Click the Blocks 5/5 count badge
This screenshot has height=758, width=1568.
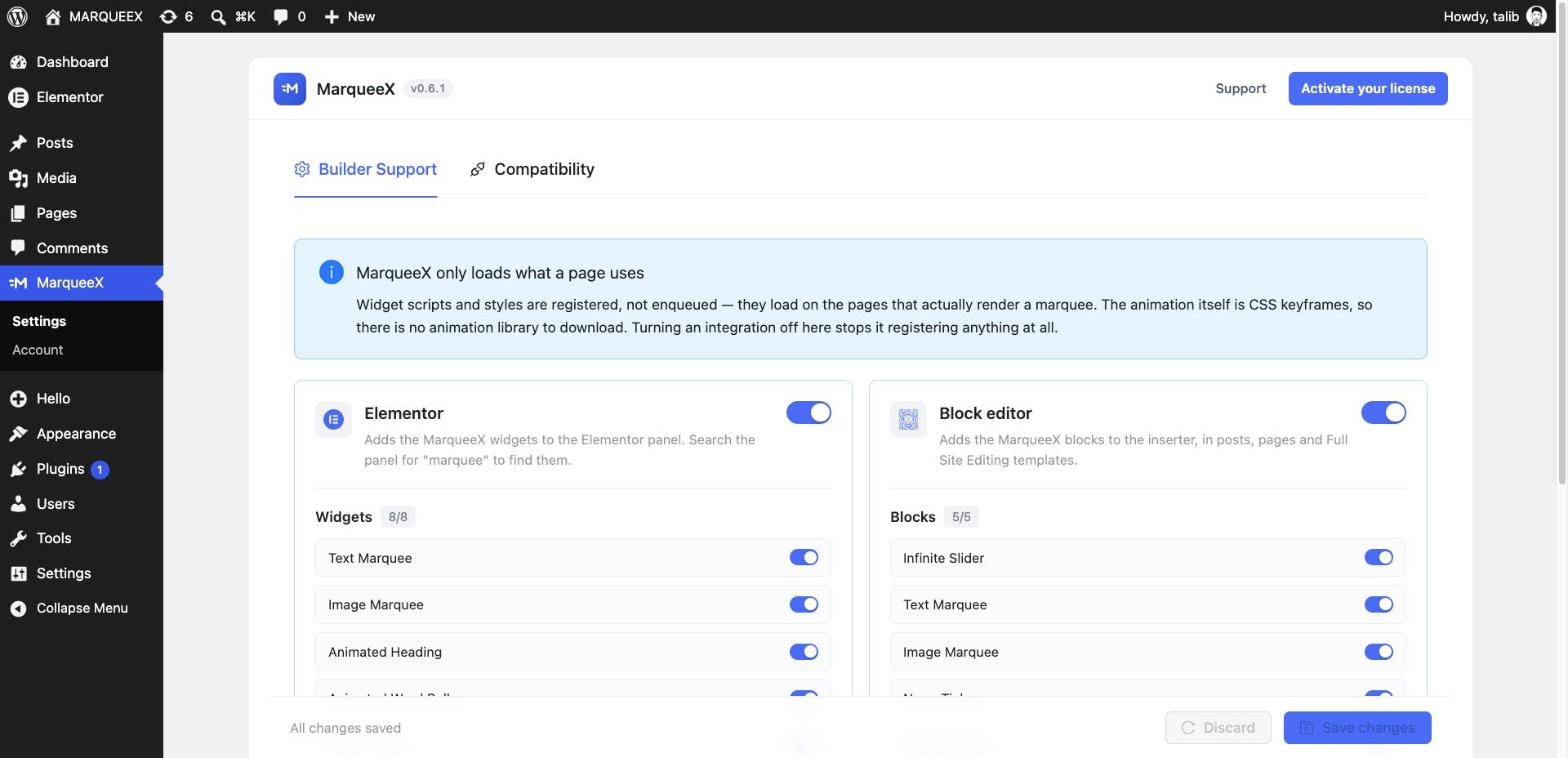point(961,517)
